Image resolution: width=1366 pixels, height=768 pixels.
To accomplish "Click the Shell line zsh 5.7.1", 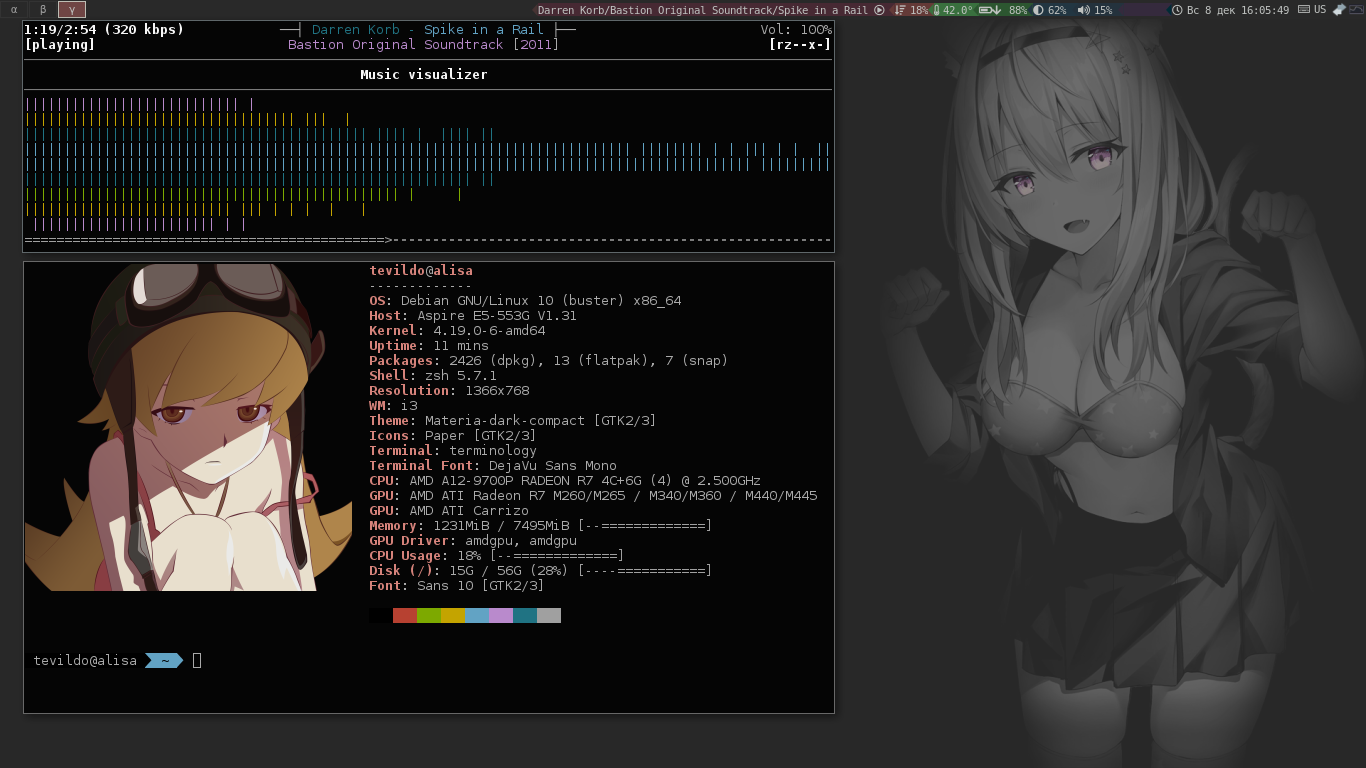I will point(433,376).
